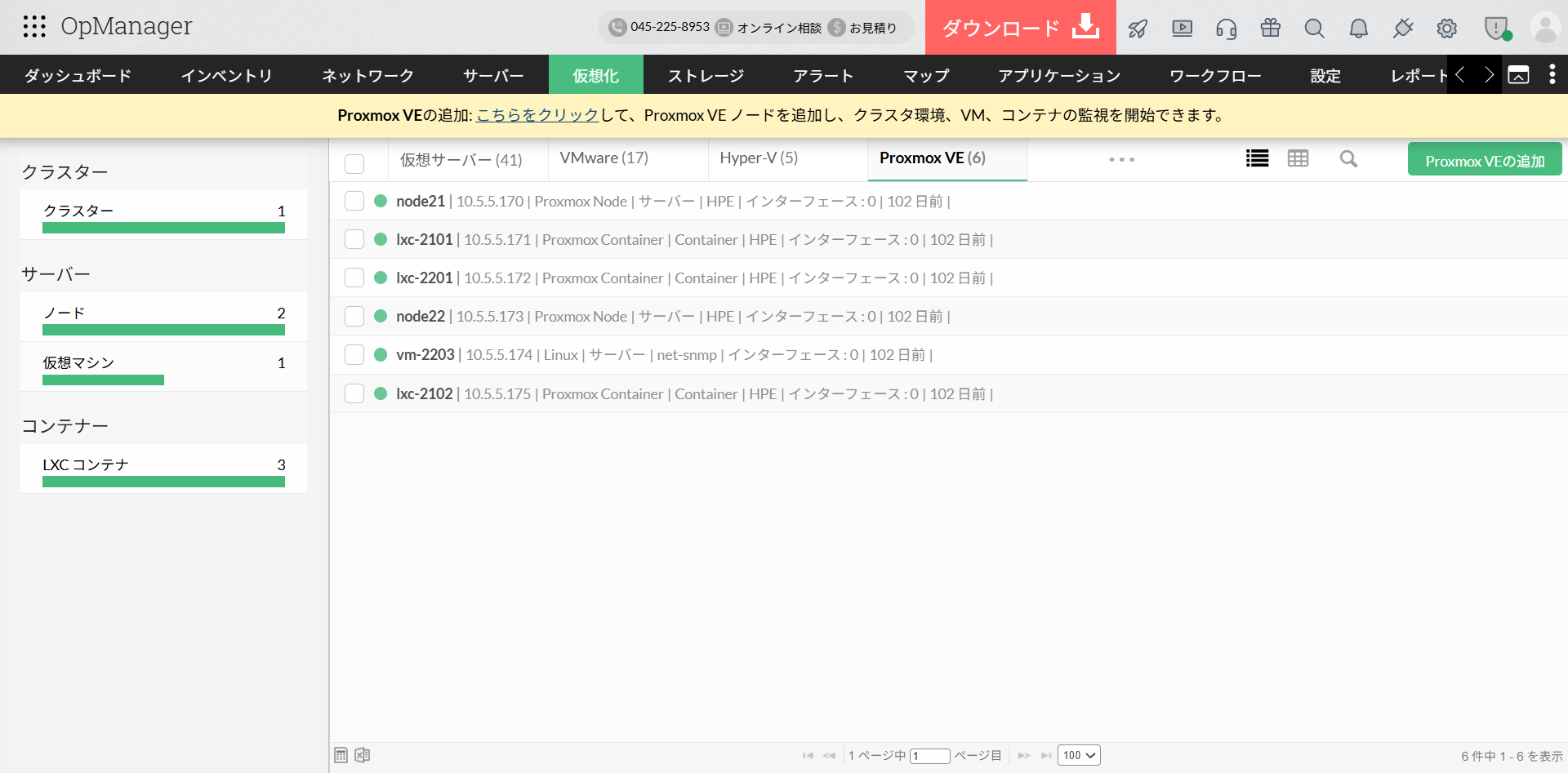Open the lxc-2102 device link
This screenshot has width=1568, height=773.
[x=425, y=393]
